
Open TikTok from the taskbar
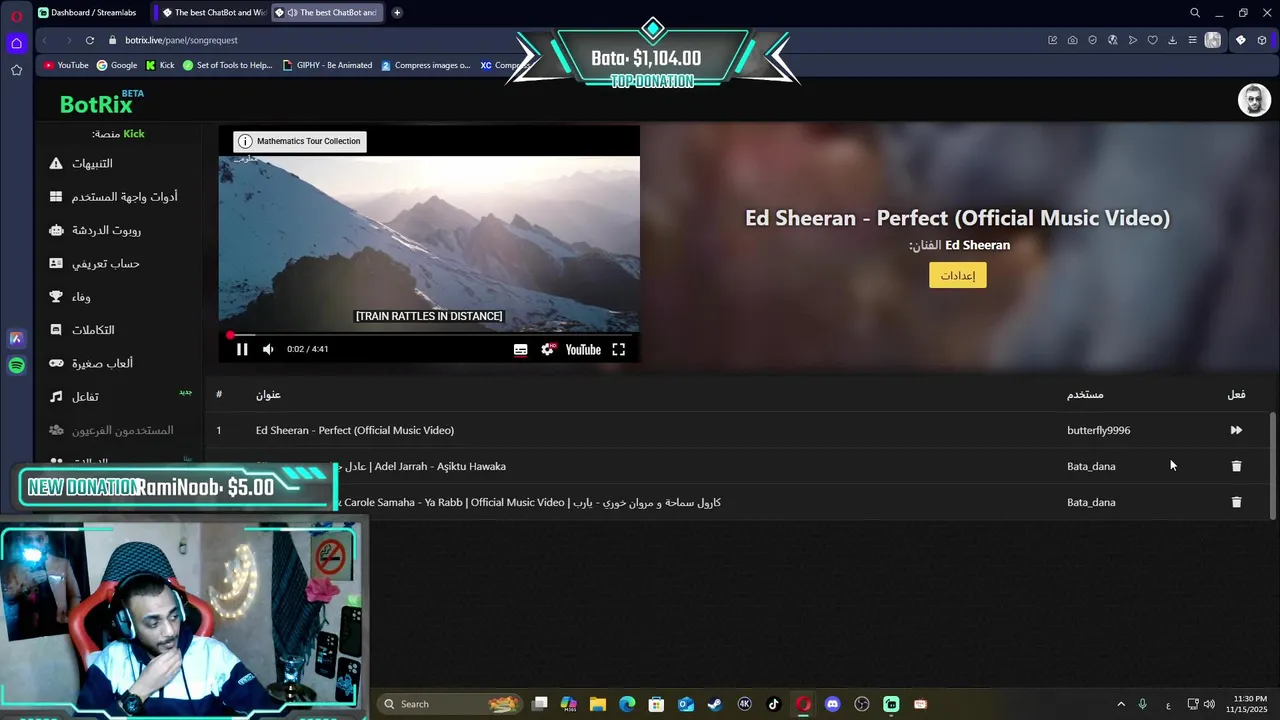coord(773,704)
